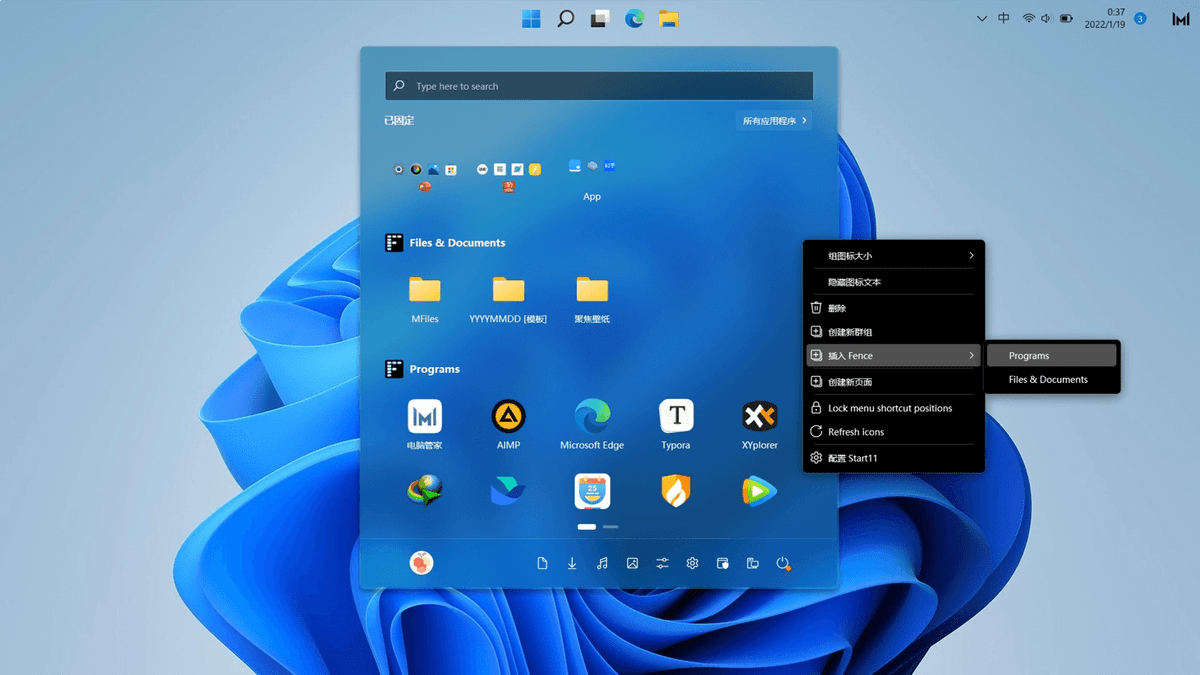The height and width of the screenshot is (675, 1200).
Task: Select 隐藏图标文本 in the context menu
Action: click(x=893, y=282)
